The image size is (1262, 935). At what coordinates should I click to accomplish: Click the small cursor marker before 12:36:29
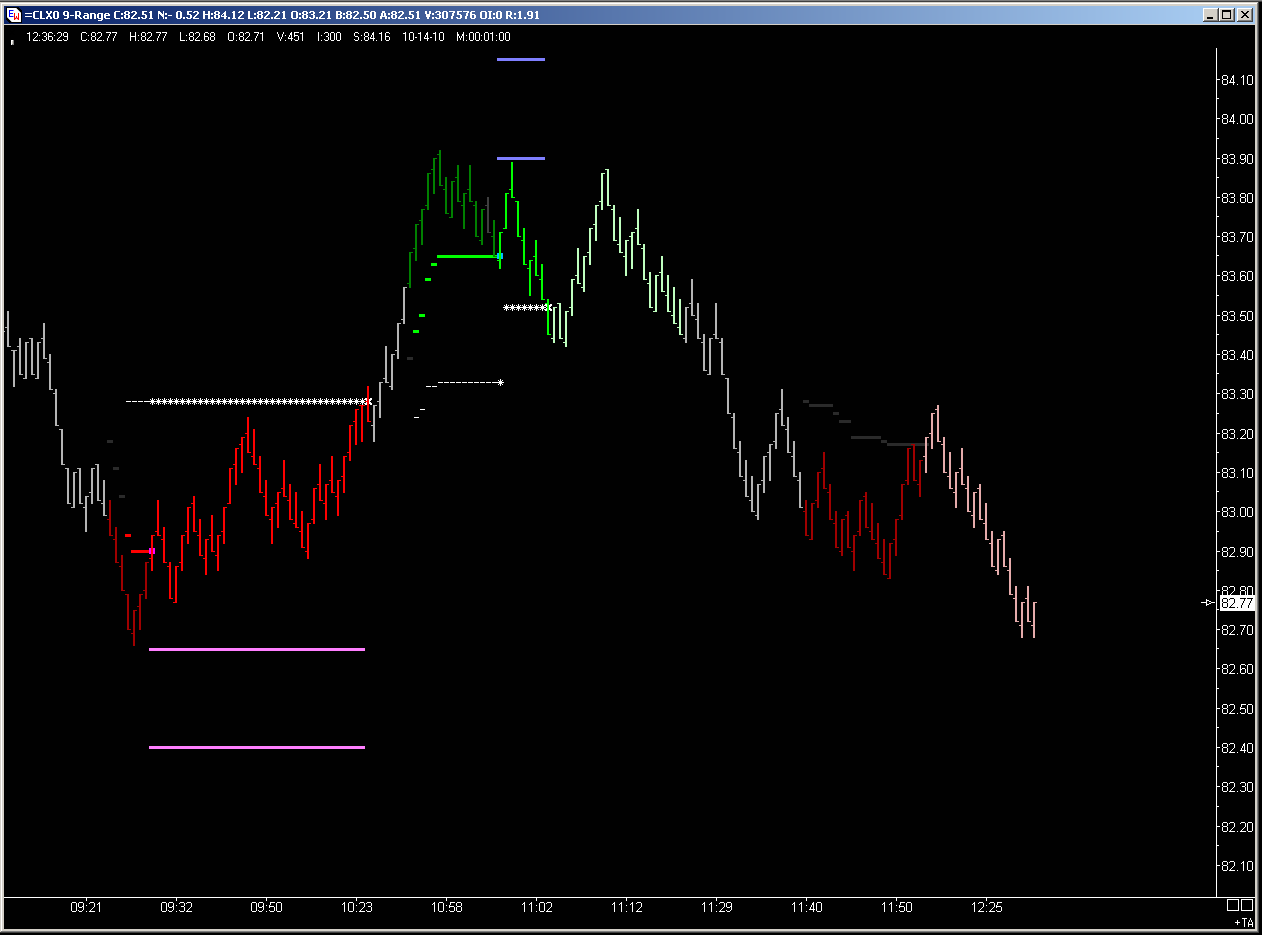pyautogui.click(x=12, y=41)
